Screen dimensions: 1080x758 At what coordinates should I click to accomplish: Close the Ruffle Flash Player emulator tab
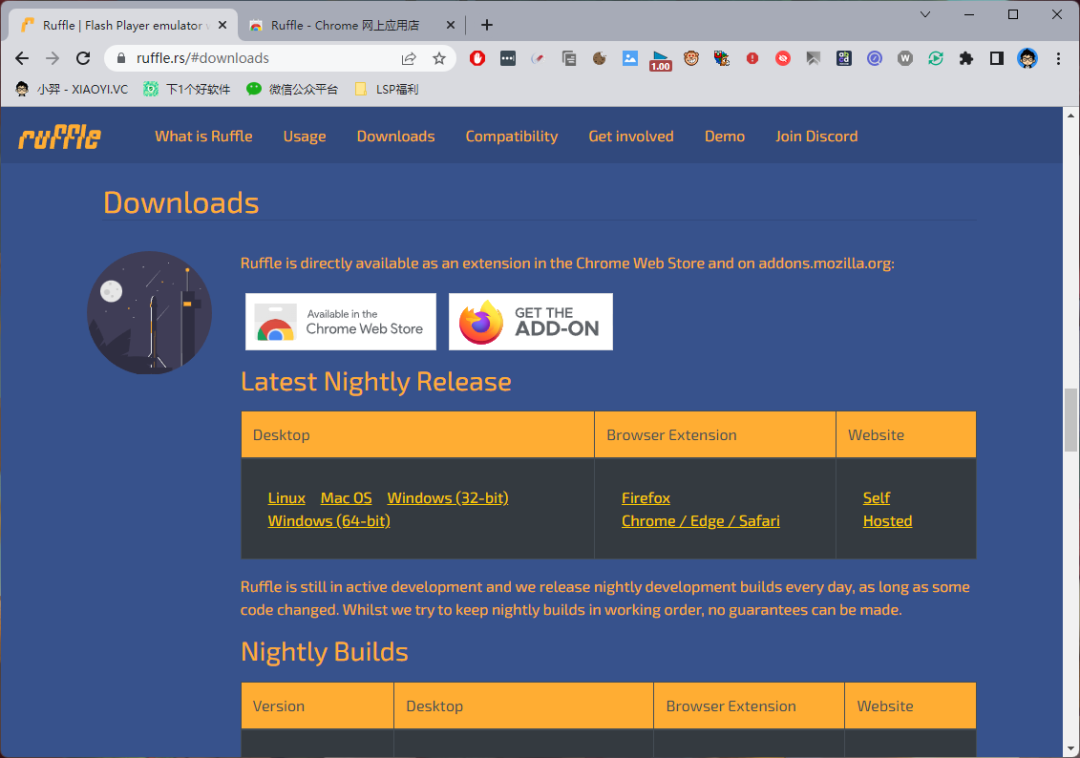coord(222,25)
